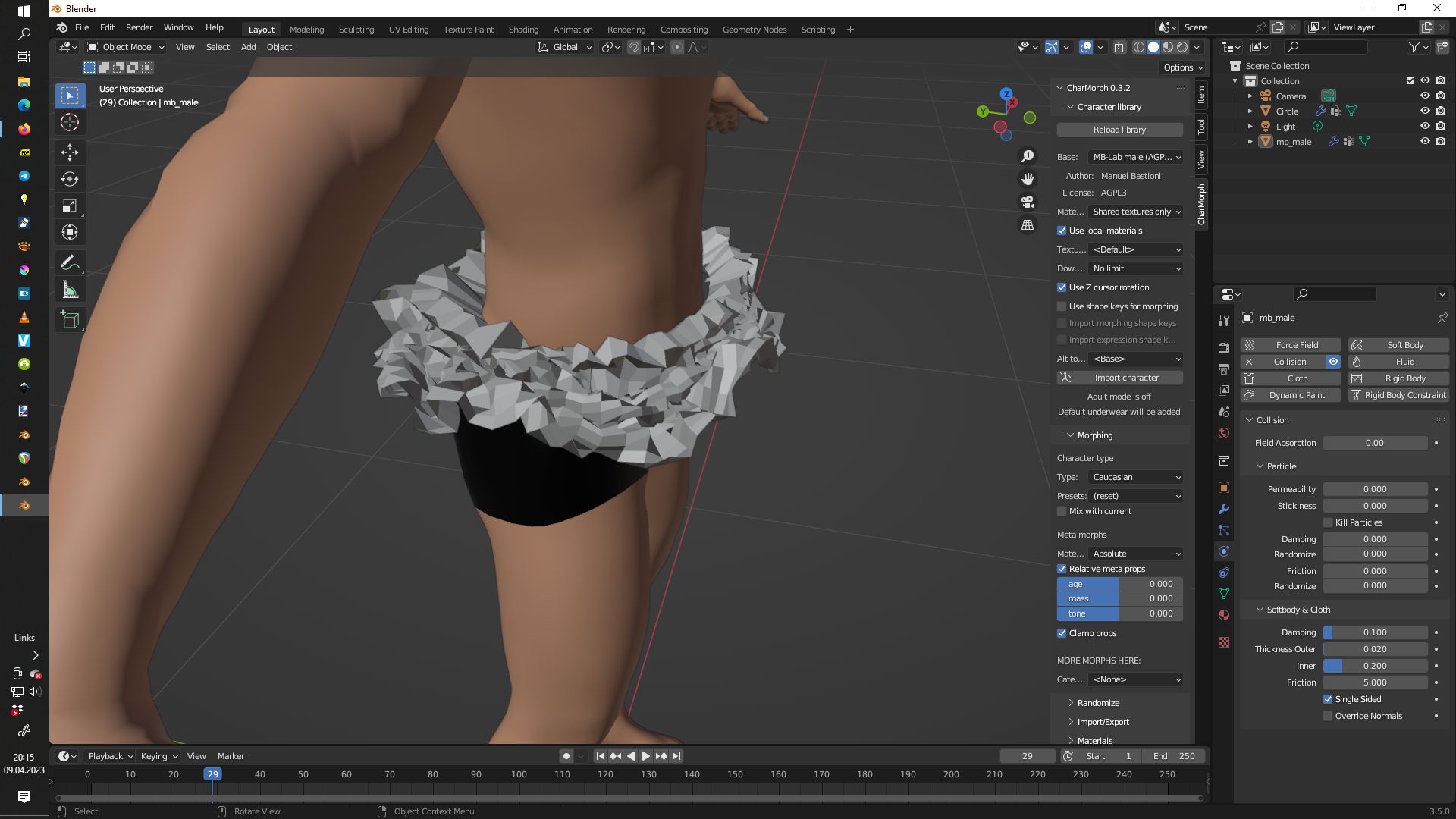Adjust the mass morph slider

(x=1119, y=599)
